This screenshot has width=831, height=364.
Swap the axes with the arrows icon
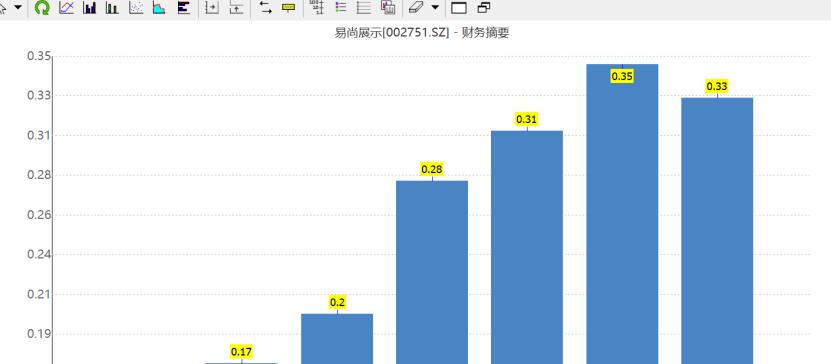266,7
